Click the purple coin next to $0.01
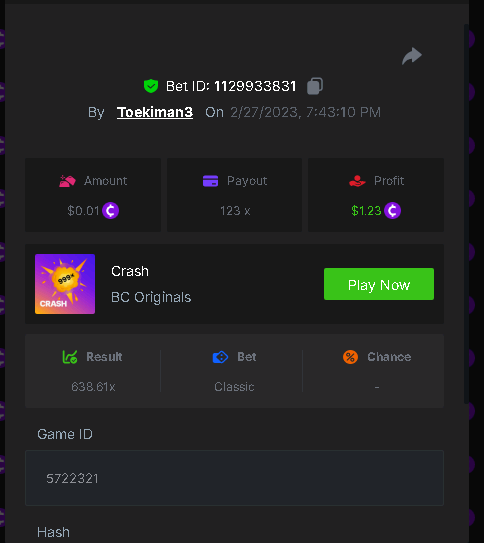The width and height of the screenshot is (484, 543). tap(110, 210)
